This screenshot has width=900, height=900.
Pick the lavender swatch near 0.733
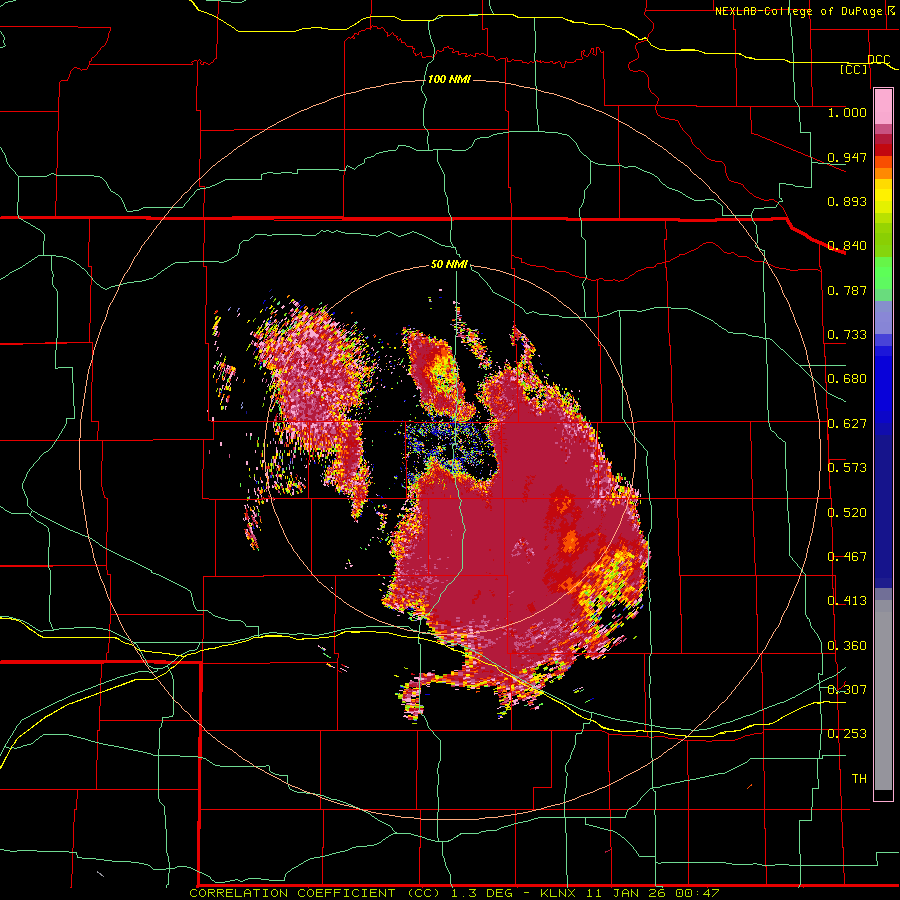pyautogui.click(x=883, y=318)
